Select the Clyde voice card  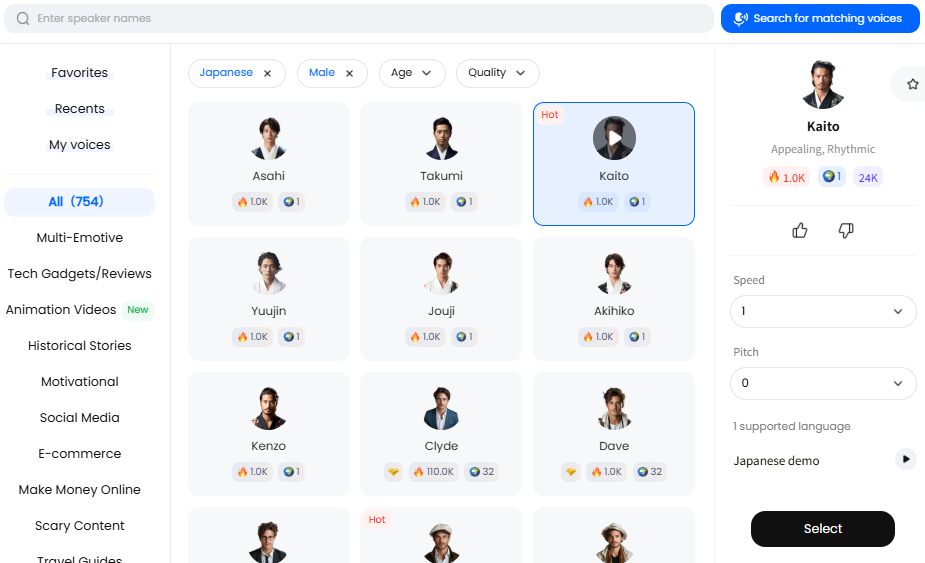[x=441, y=434]
